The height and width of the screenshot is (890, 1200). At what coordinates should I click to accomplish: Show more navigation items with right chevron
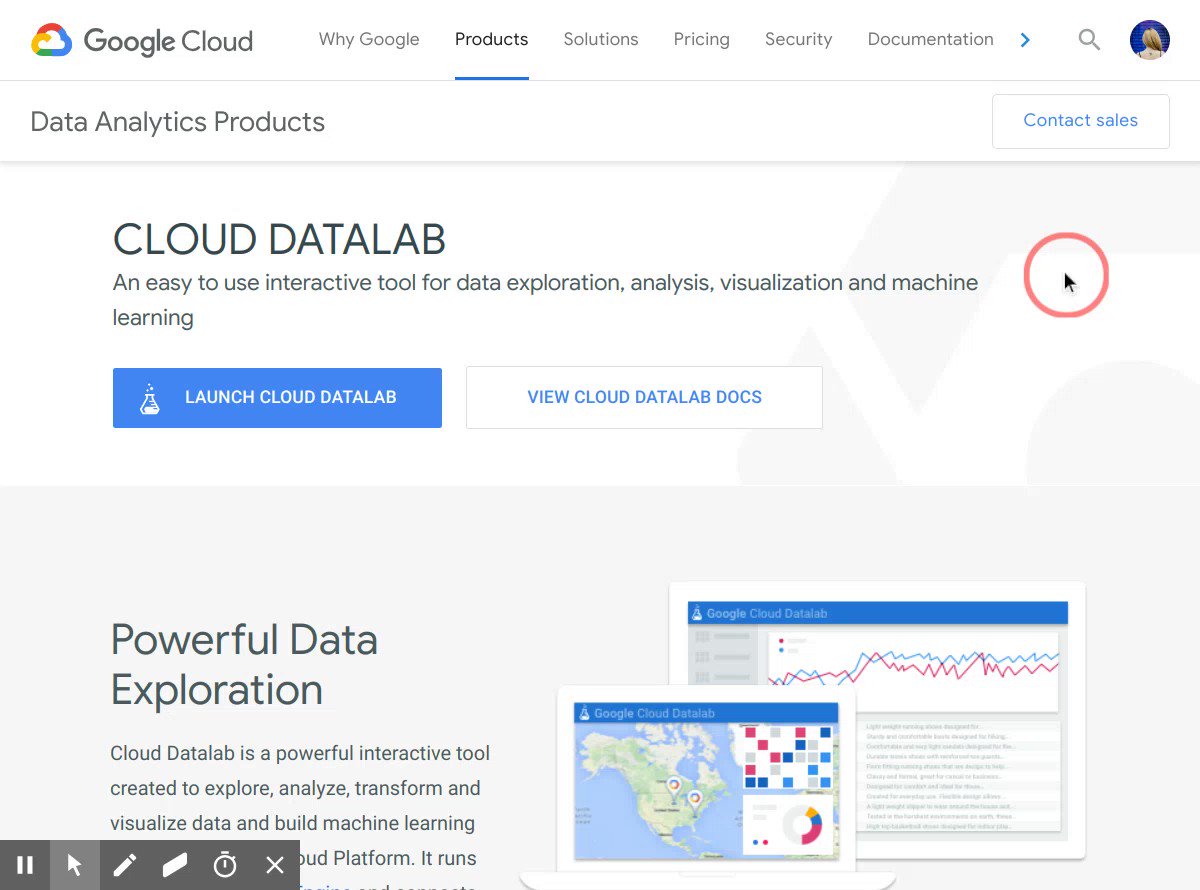click(x=1025, y=40)
